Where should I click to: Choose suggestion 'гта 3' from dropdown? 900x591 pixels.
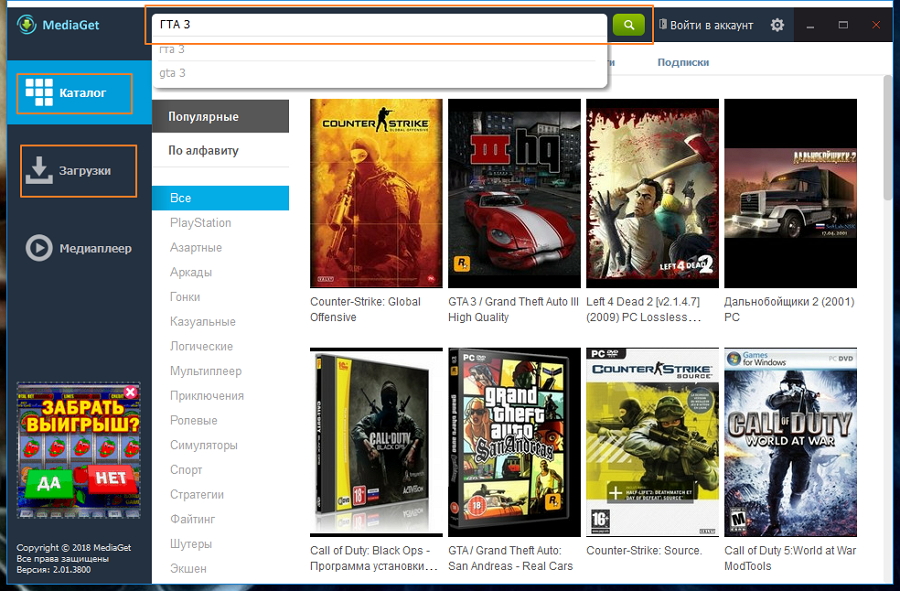click(379, 49)
